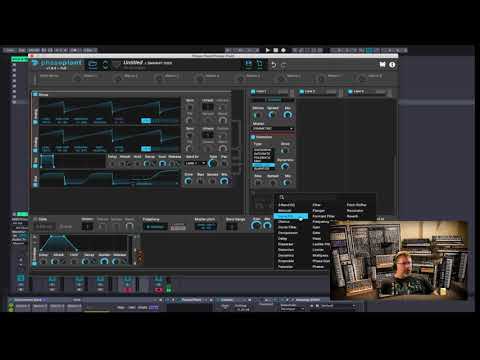Click the info icon in Phase Plant header

pos(392,65)
